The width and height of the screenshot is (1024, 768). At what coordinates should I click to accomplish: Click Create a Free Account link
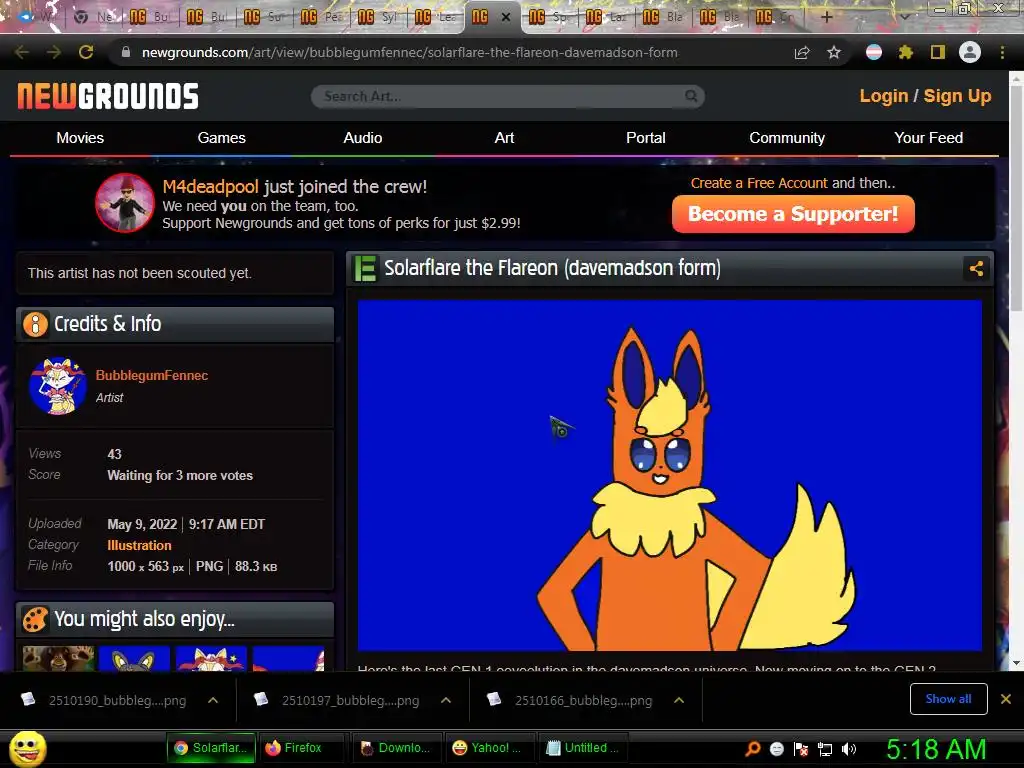tap(759, 184)
